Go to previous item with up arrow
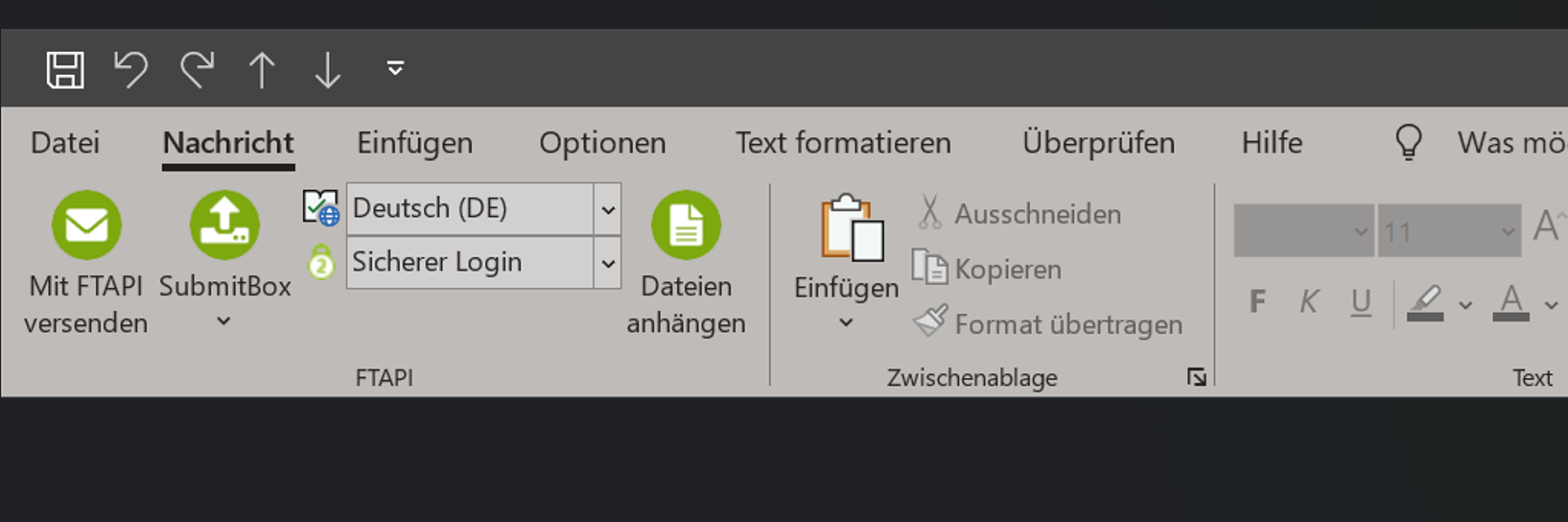Viewport: 1568px width, 522px height. coord(262,70)
